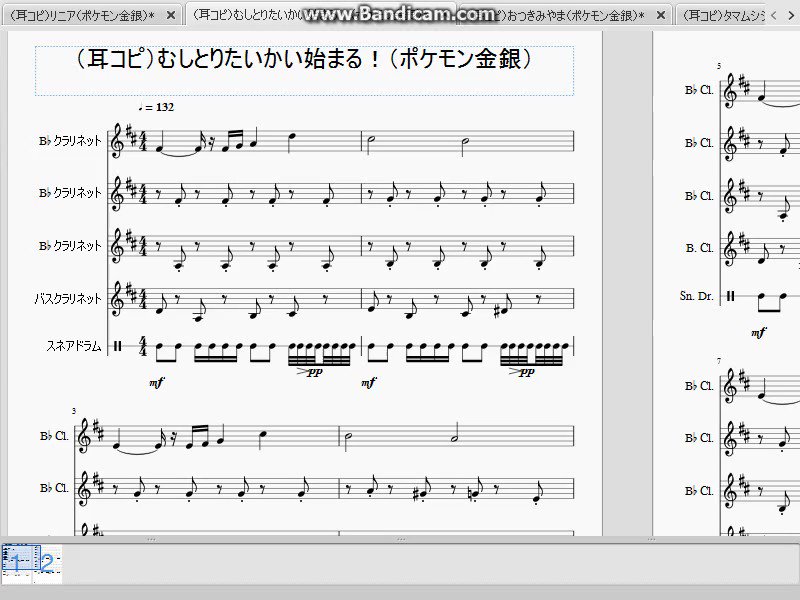800x600 pixels.
Task: Select measure number 7 on page 2
Action: 719,361
